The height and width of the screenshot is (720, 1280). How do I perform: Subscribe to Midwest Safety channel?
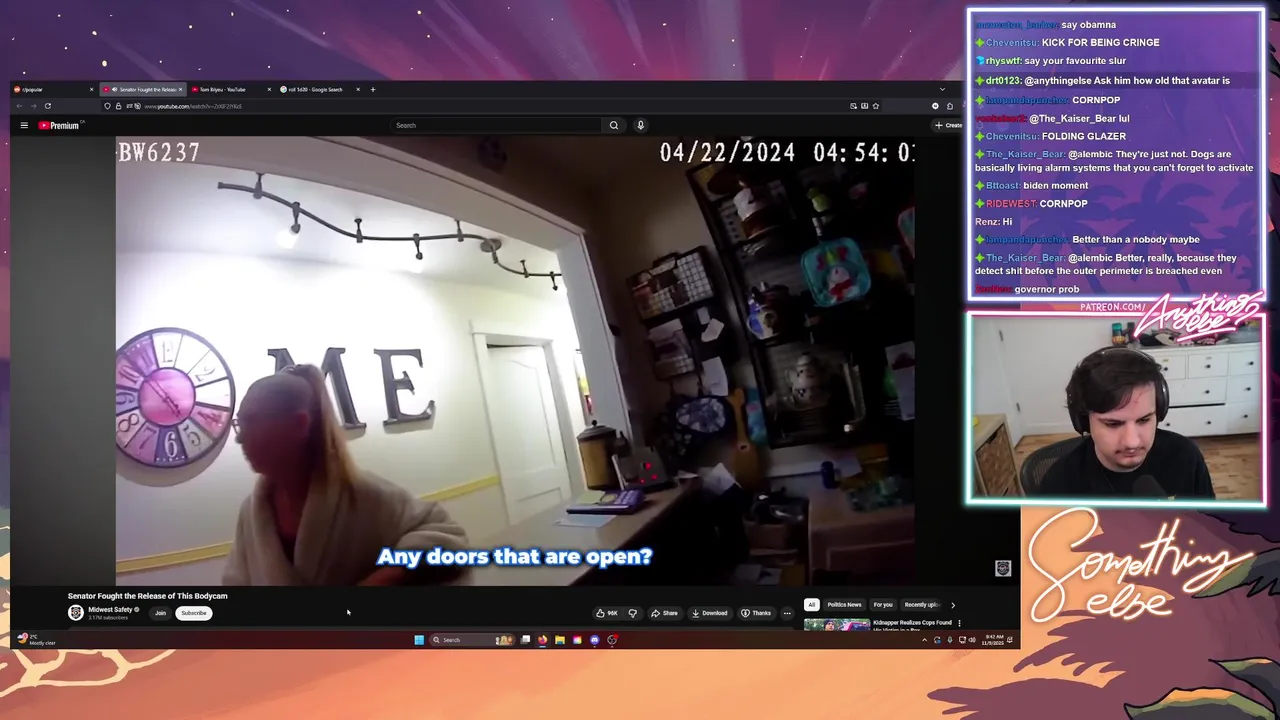[x=194, y=613]
